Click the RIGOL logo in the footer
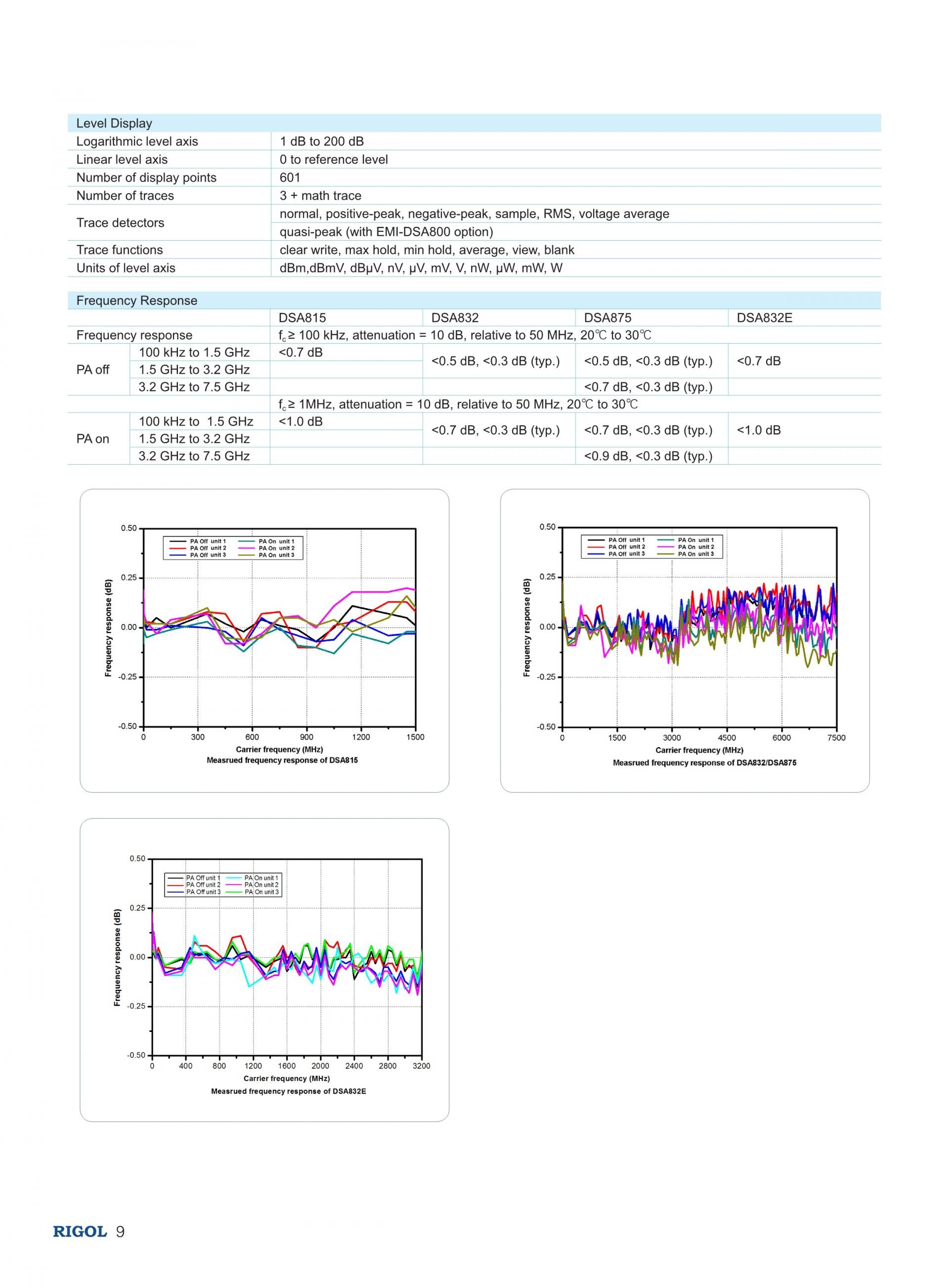Viewport: 949px width, 1288px height. coord(80,1232)
